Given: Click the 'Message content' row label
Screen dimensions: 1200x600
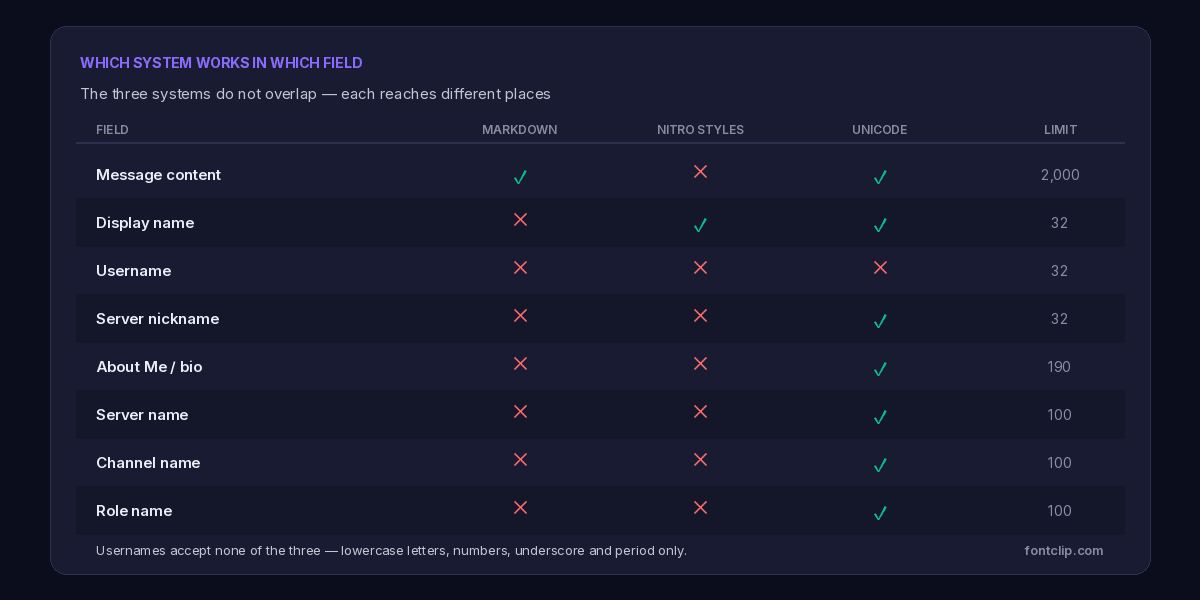Looking at the screenshot, I should click(x=158, y=175).
